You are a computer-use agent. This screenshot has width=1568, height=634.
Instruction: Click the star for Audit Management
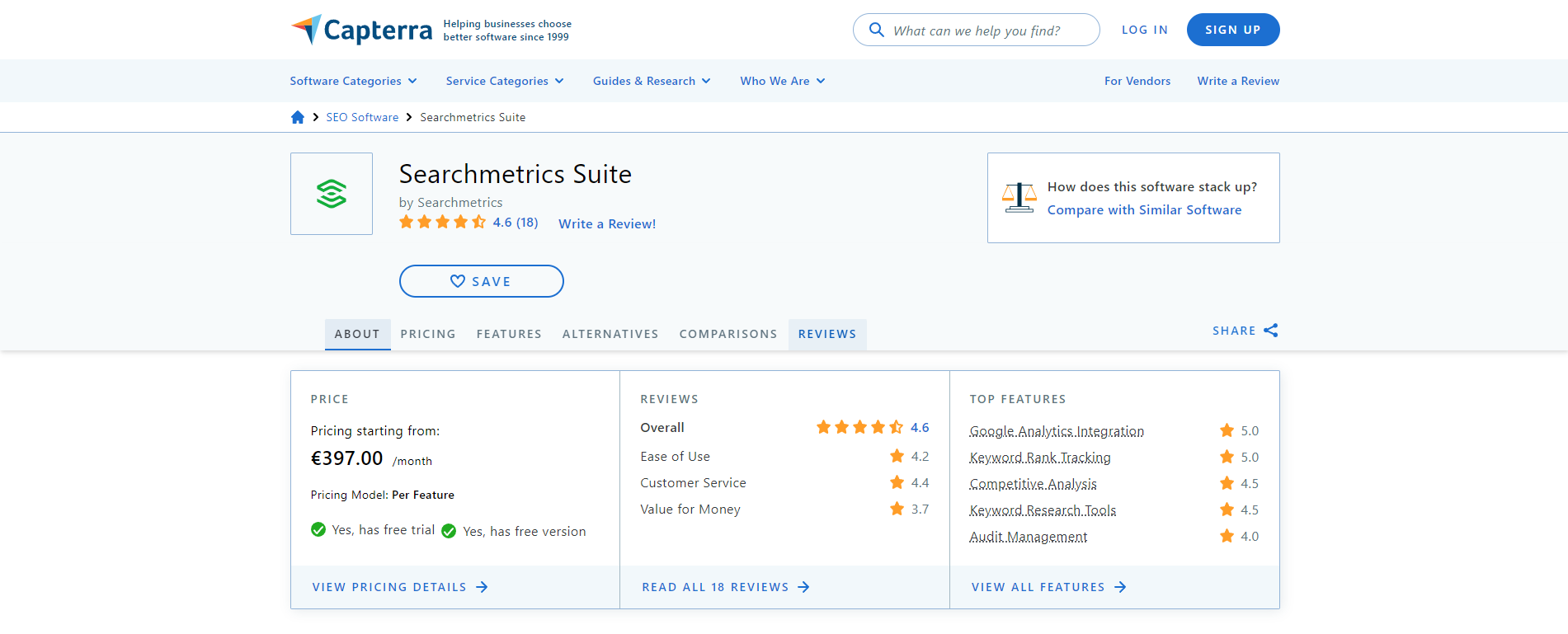1227,536
